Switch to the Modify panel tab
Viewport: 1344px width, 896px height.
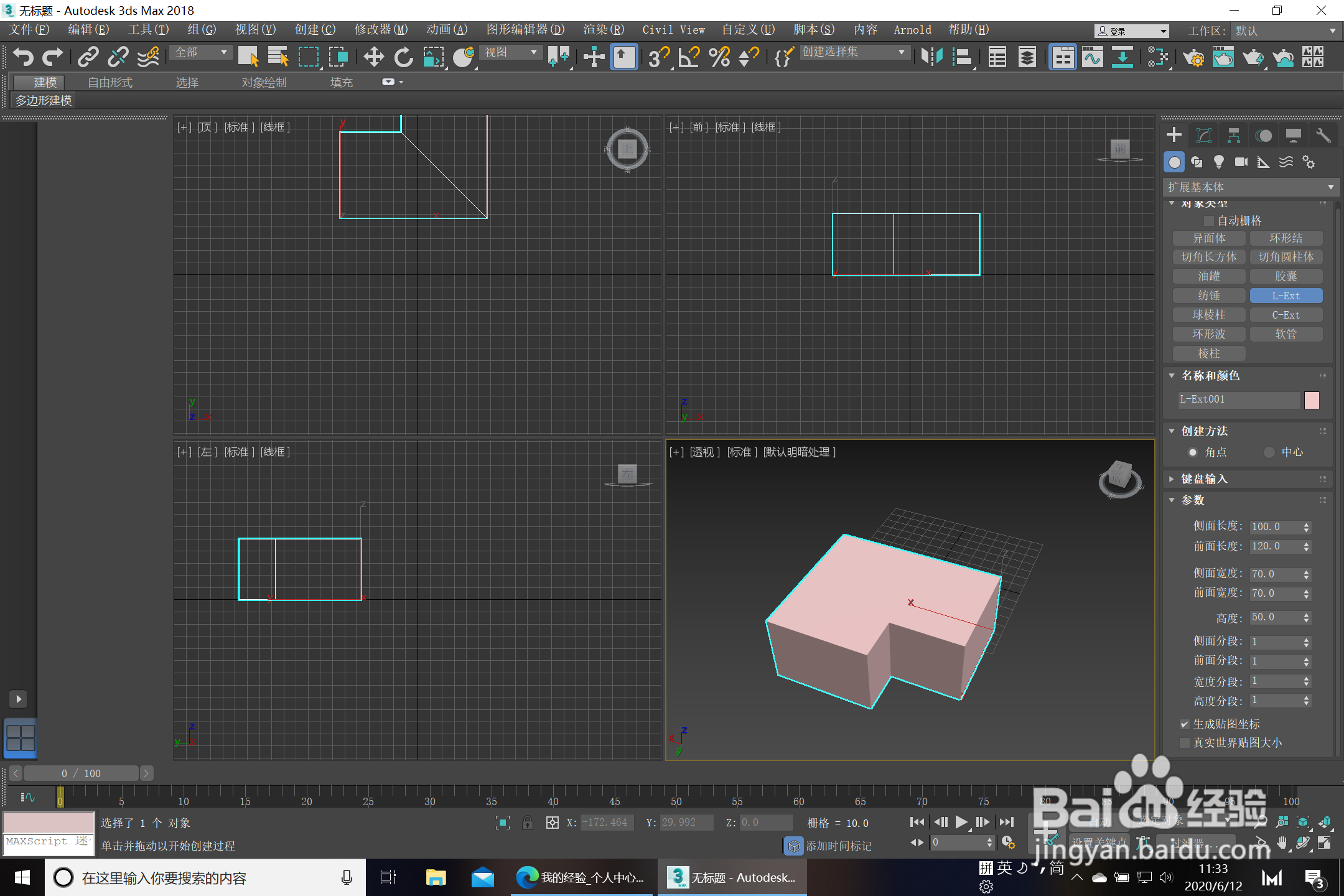[1204, 136]
